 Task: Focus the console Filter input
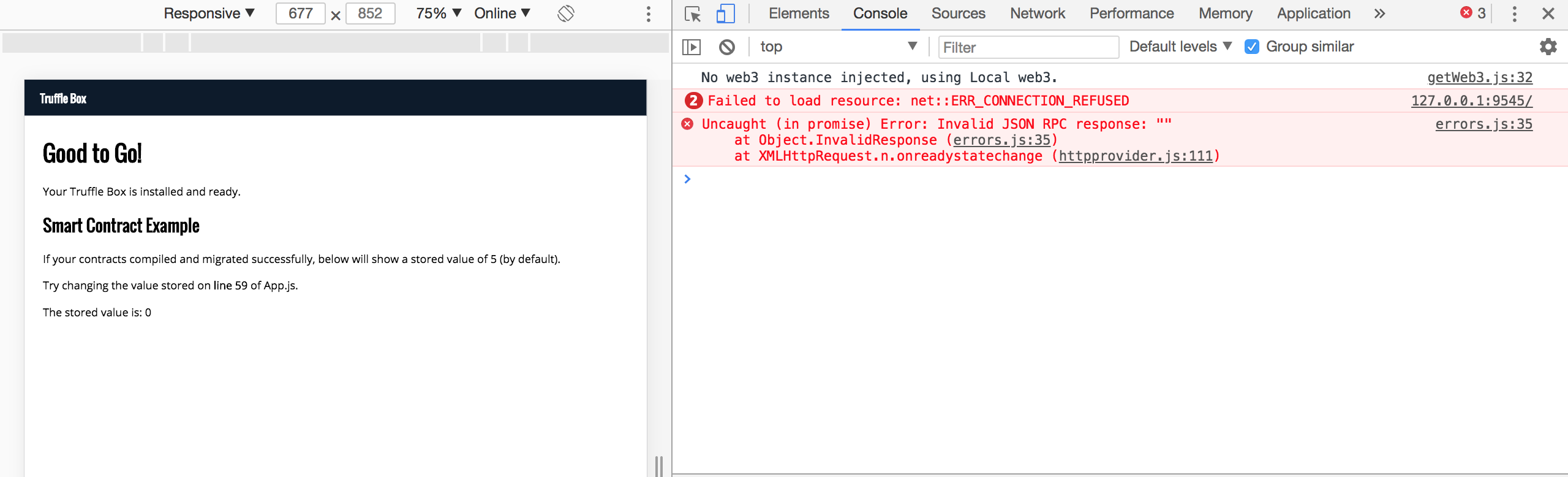pos(1028,47)
